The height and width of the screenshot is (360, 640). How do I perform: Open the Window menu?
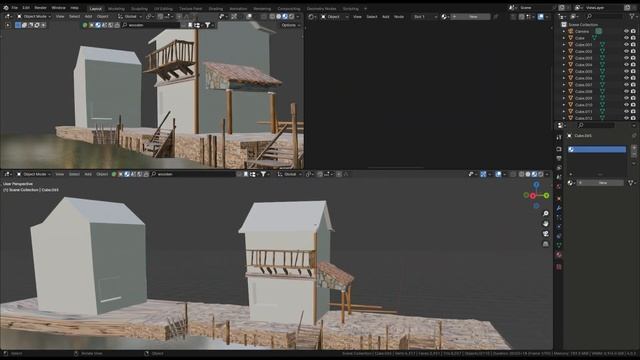(x=58, y=8)
